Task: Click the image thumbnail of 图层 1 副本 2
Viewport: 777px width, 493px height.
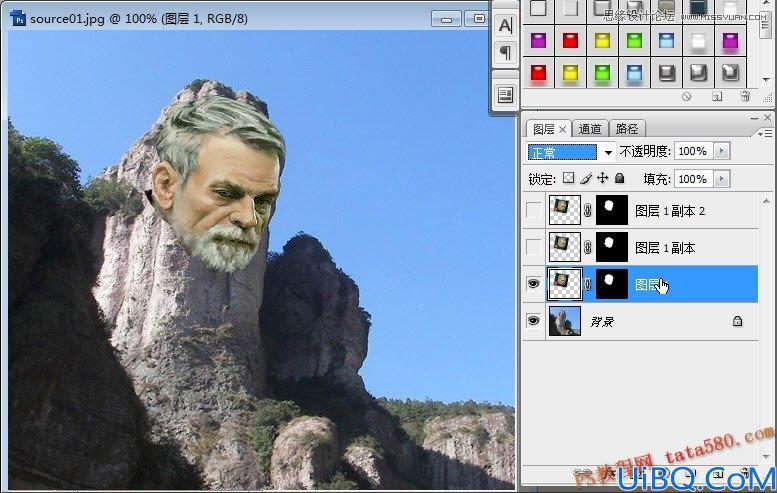Action: coord(565,211)
